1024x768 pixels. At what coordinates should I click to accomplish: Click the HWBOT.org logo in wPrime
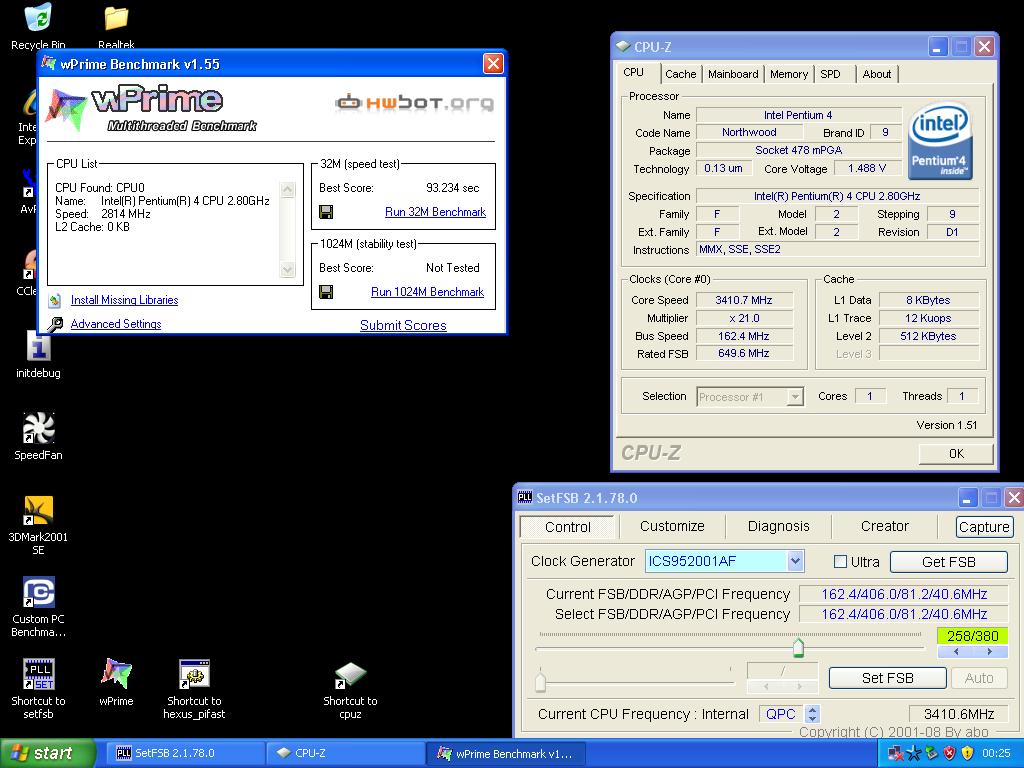pyautogui.click(x=414, y=103)
